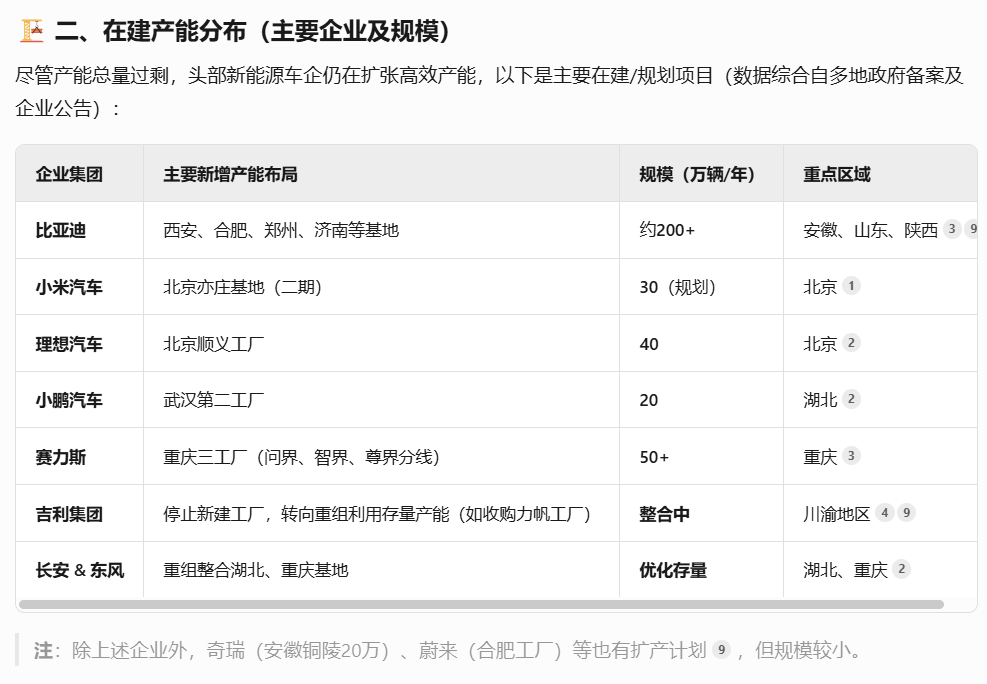
Task: Open citation 4 in 吉利集团 row
Action: [x=884, y=513]
